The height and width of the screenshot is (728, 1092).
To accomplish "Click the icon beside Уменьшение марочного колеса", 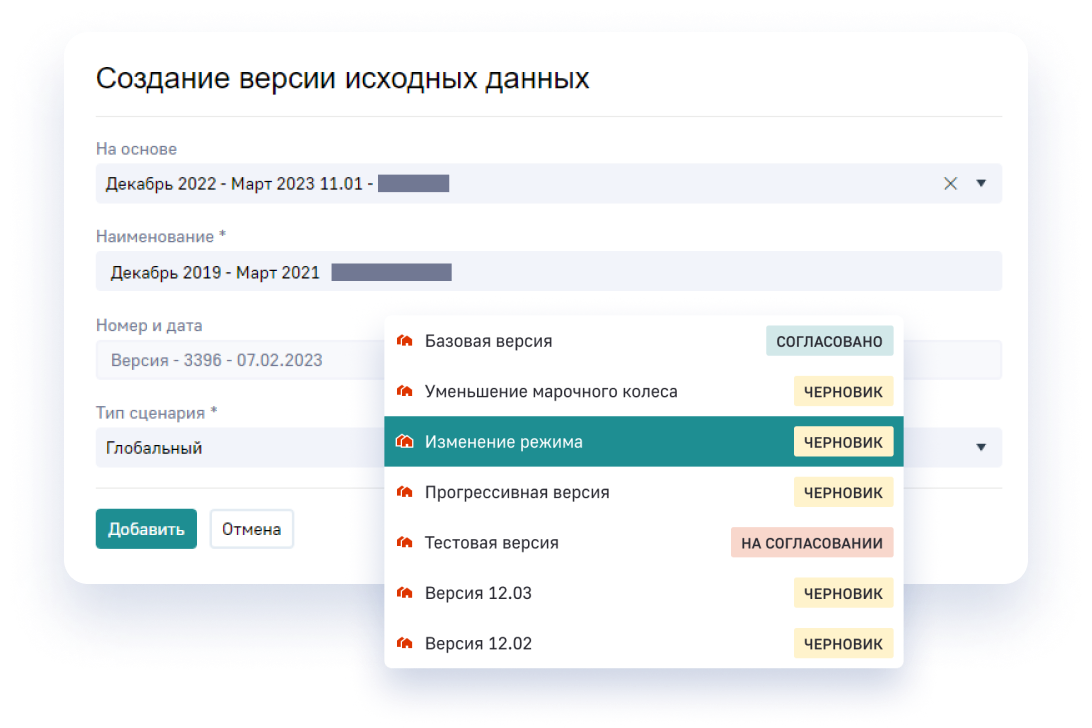I will point(405,391).
